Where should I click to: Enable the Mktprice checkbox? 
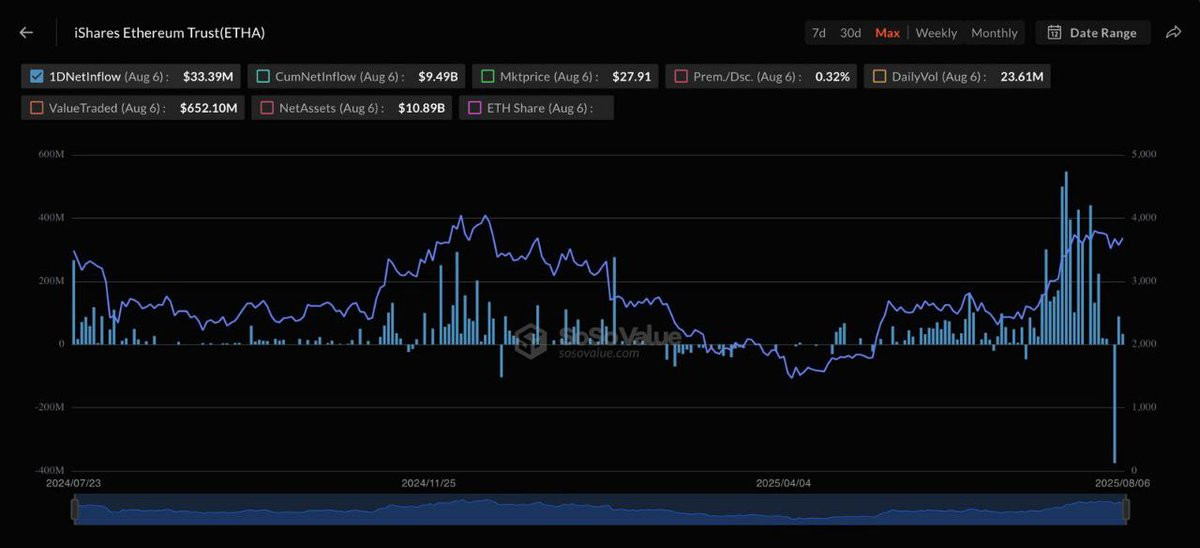click(x=487, y=76)
